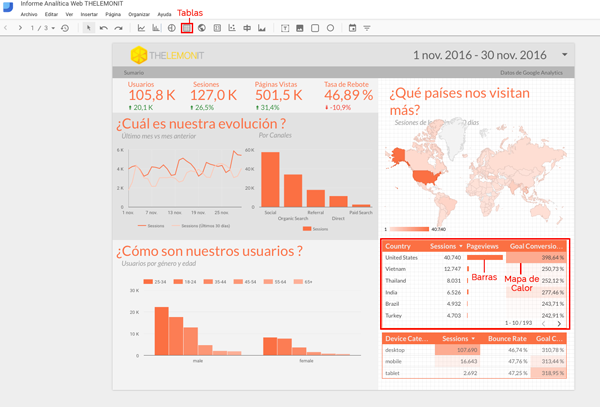Open the date range dropdown arrow
The width and height of the screenshot is (600, 407).
point(565,55)
